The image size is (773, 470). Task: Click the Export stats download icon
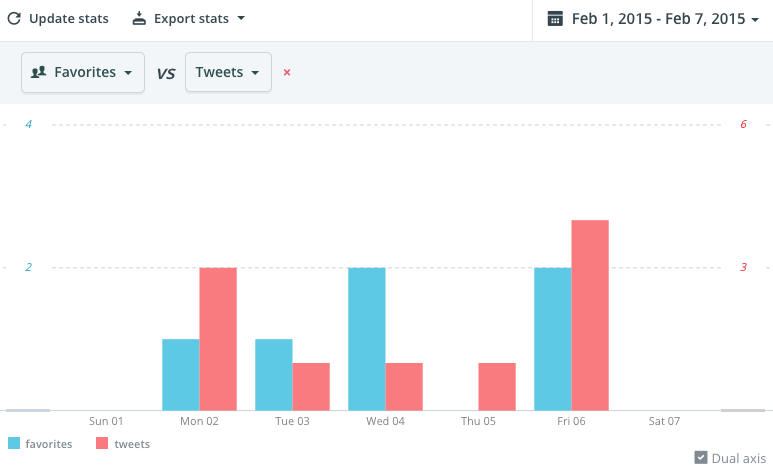coord(140,19)
